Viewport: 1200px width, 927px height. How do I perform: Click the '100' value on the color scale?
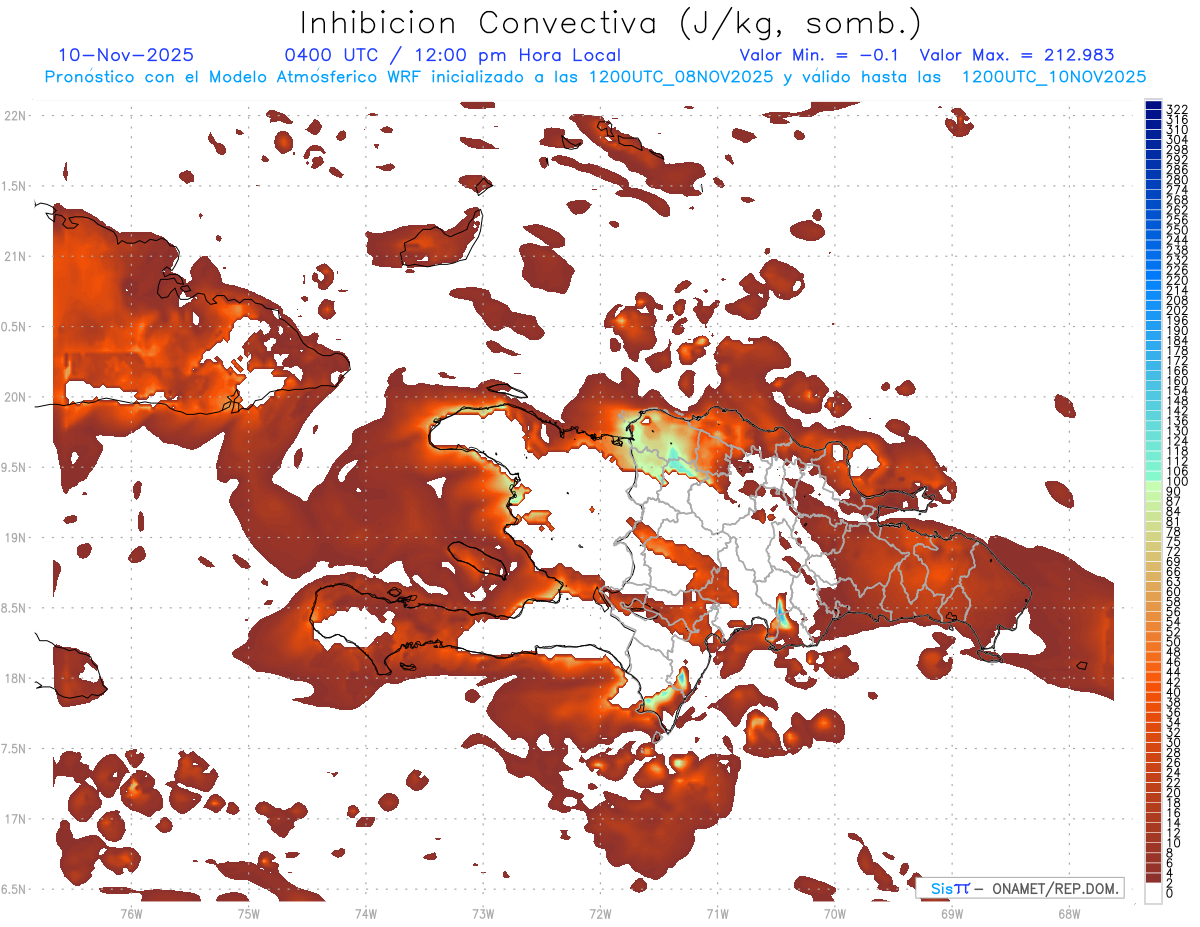pos(1176,482)
